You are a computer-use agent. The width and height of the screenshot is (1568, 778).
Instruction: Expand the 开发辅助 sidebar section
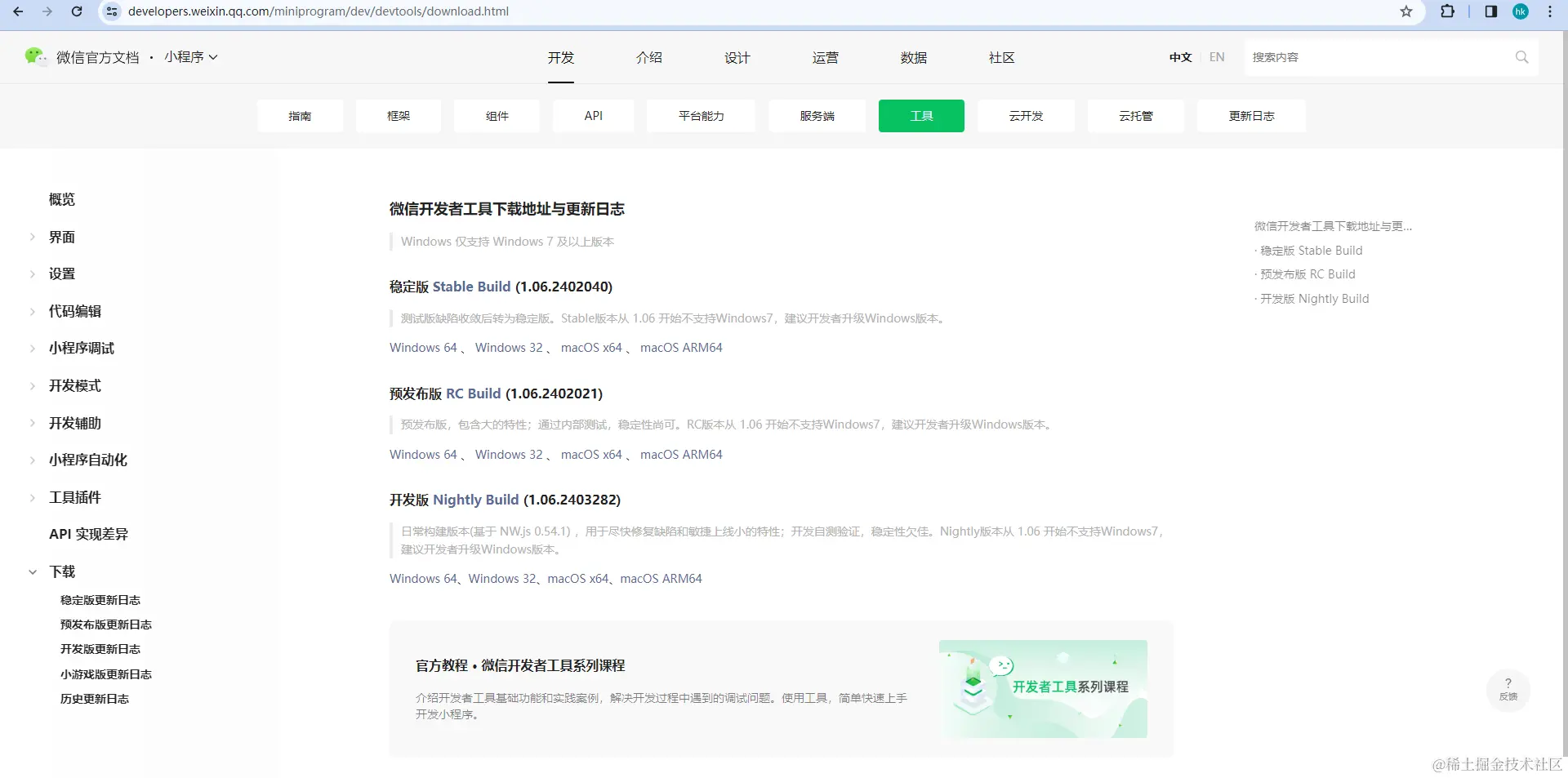tap(33, 423)
